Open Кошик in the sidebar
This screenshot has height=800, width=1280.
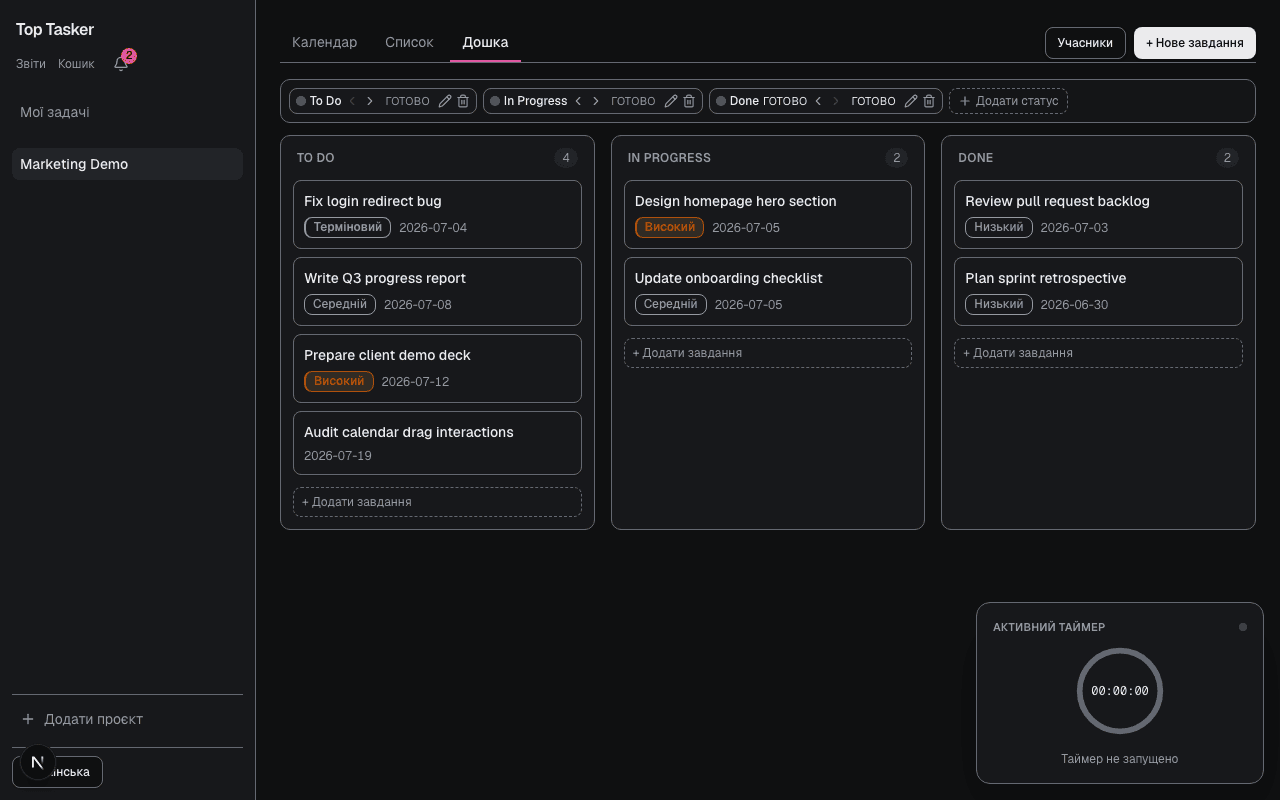[76, 64]
